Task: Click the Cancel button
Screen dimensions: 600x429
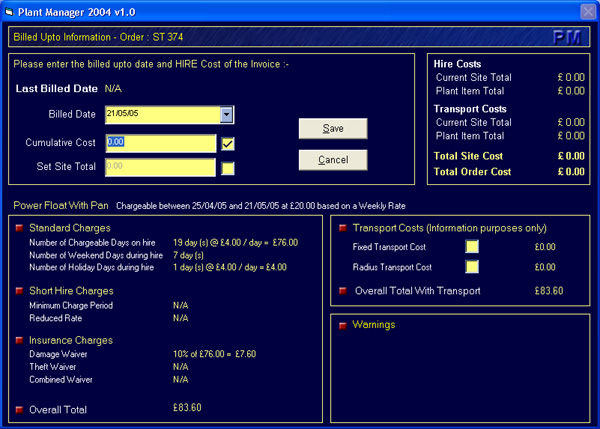Action: (333, 160)
